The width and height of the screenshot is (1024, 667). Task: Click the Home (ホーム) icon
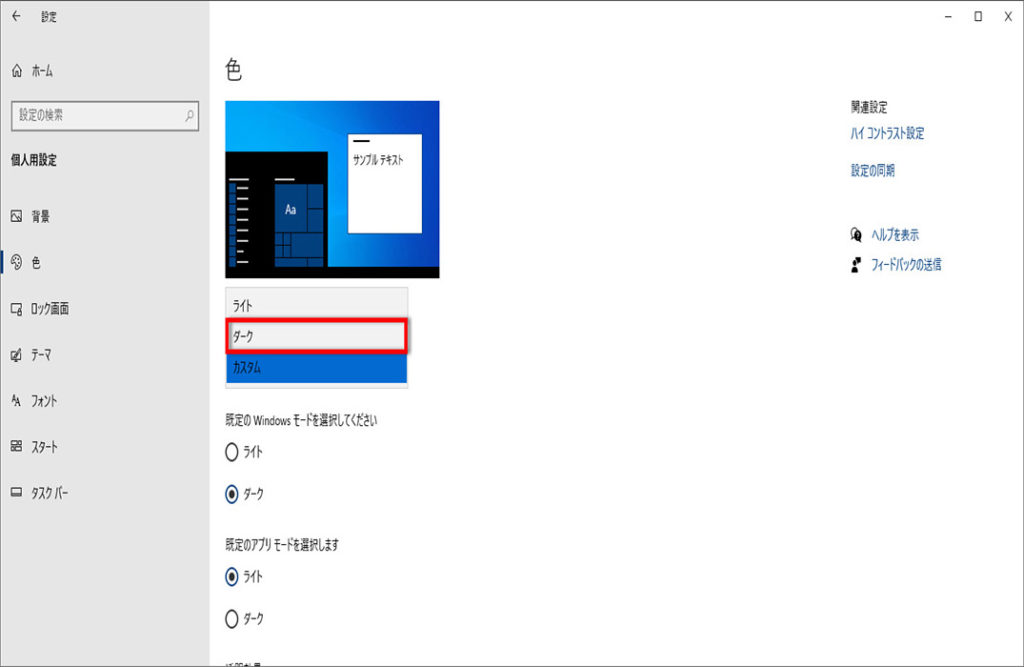pos(16,71)
